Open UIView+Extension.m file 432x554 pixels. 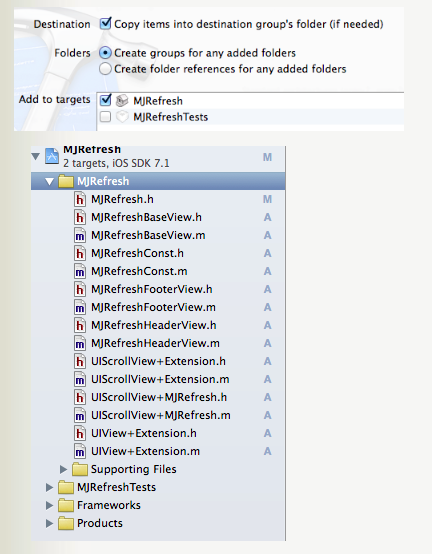point(146,451)
